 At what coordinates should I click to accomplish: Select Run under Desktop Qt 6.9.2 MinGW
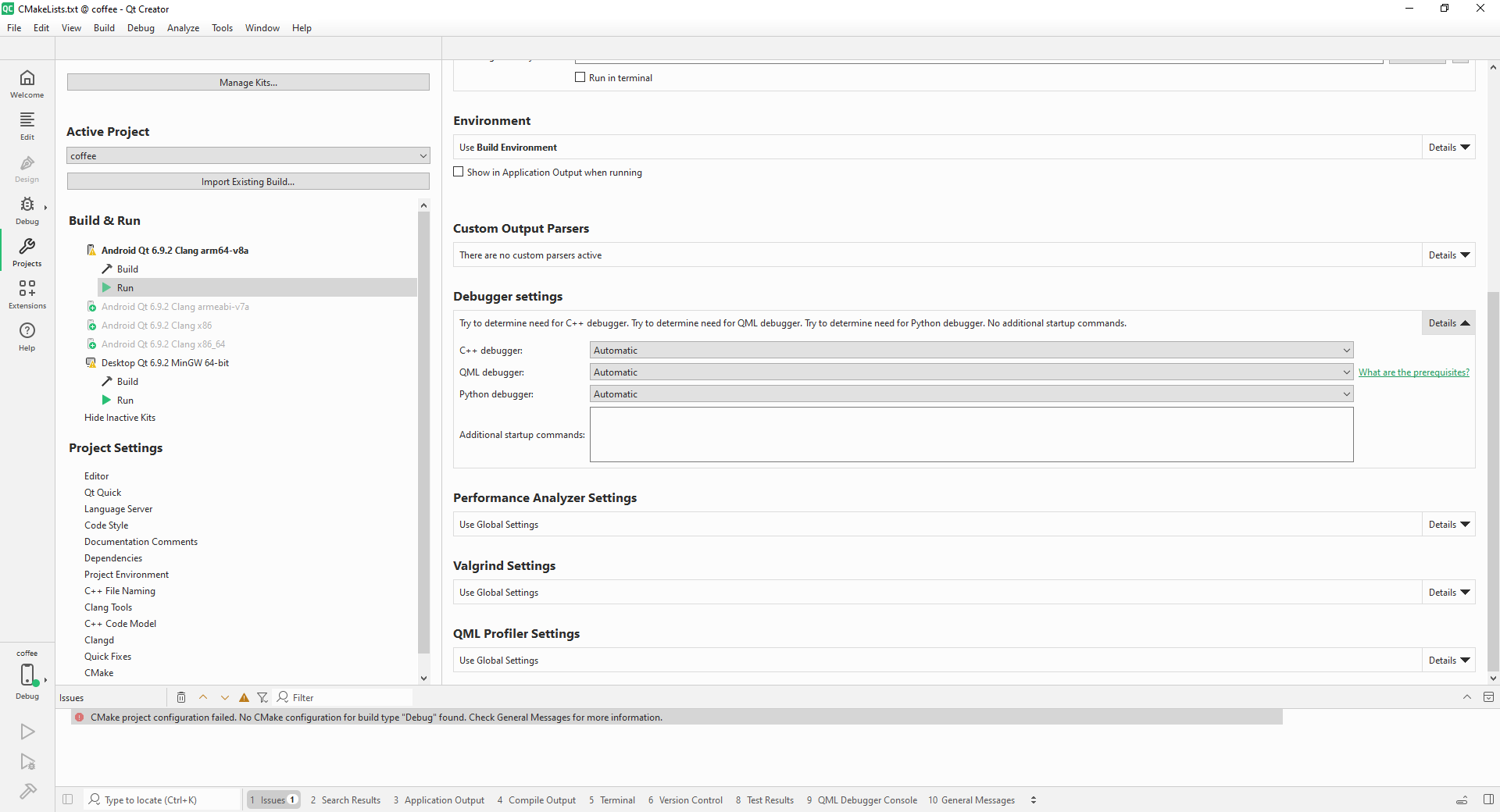(125, 401)
